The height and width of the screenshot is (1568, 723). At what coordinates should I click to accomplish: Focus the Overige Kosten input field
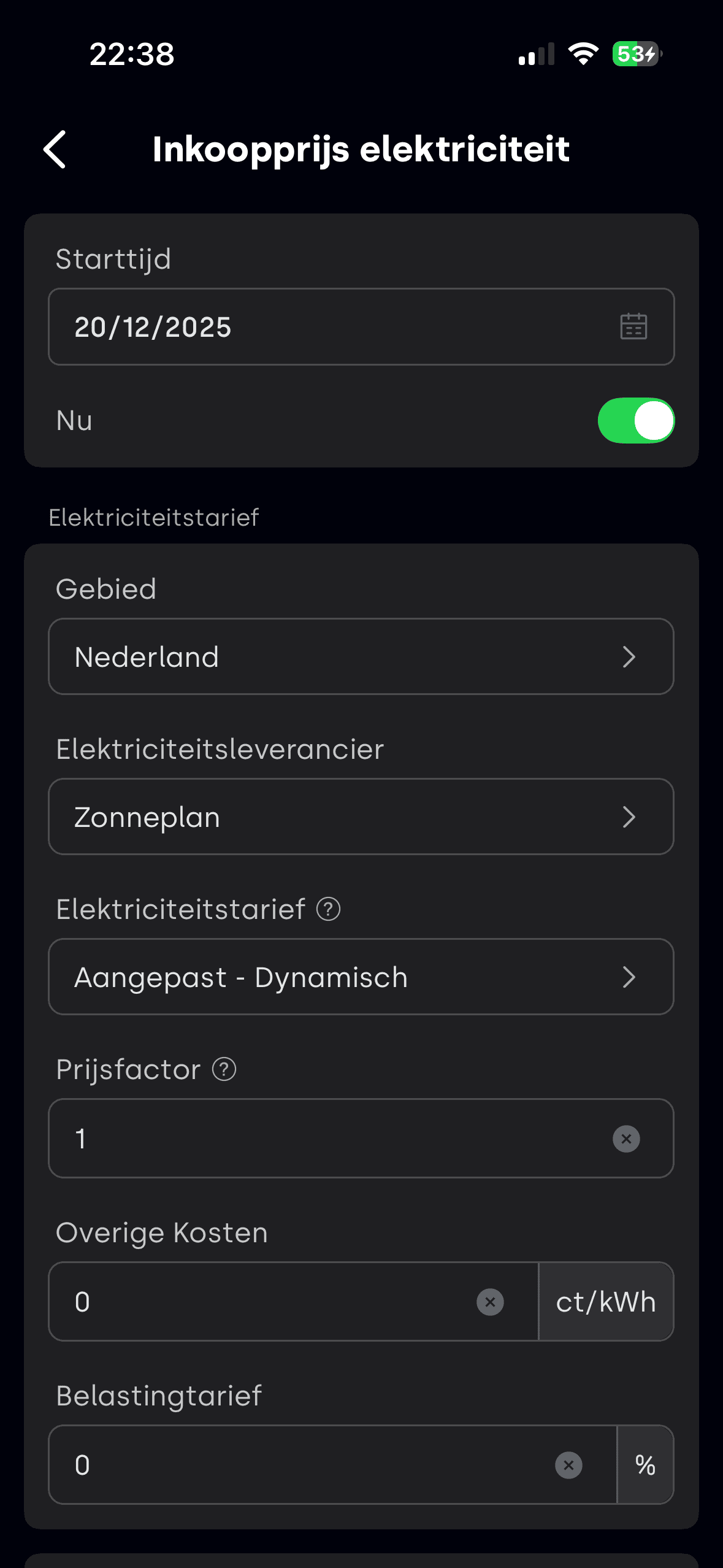pyautogui.click(x=270, y=1302)
